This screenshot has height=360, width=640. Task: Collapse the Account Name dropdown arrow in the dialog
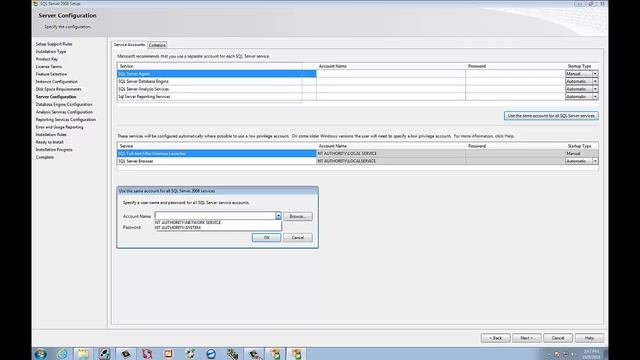click(x=278, y=216)
